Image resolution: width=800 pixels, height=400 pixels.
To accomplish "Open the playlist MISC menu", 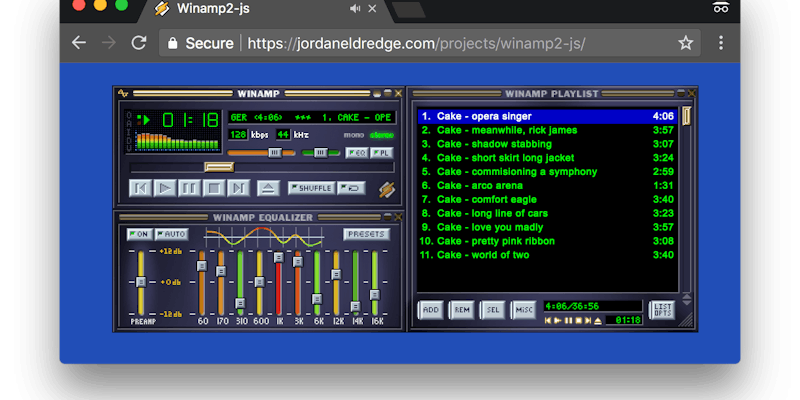I will click(523, 310).
